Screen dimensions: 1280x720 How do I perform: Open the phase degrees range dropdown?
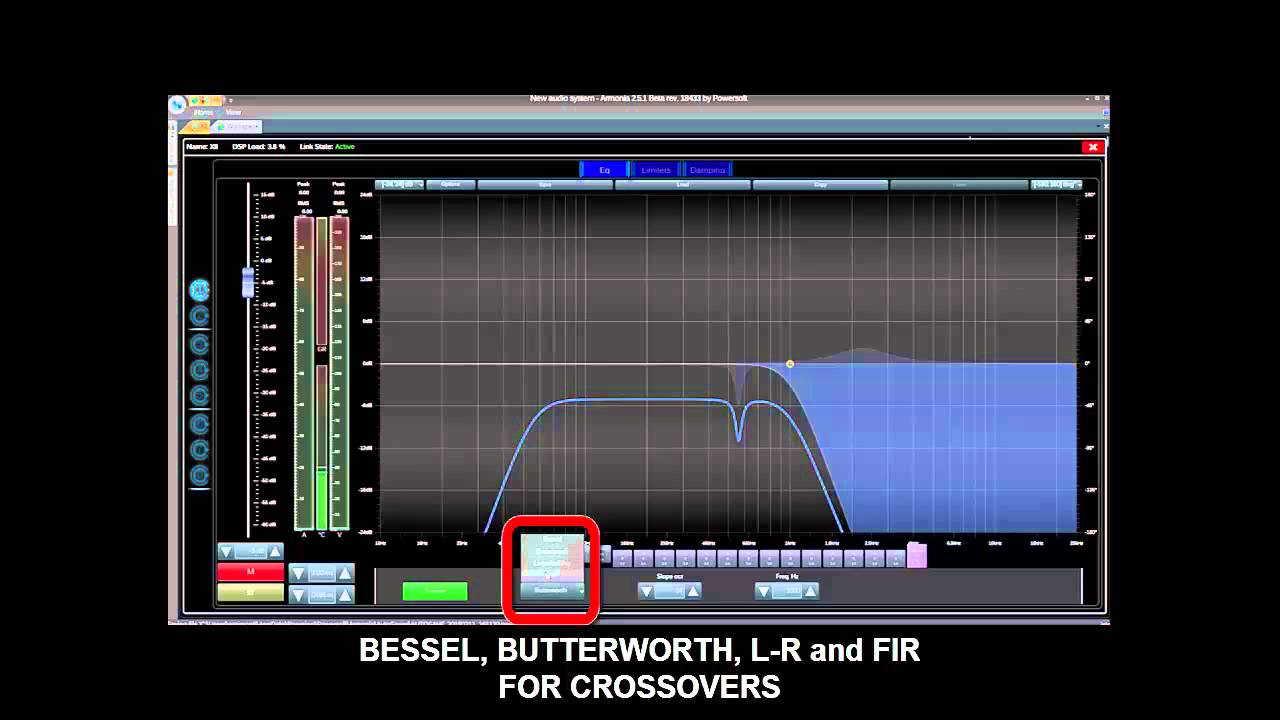point(1056,185)
